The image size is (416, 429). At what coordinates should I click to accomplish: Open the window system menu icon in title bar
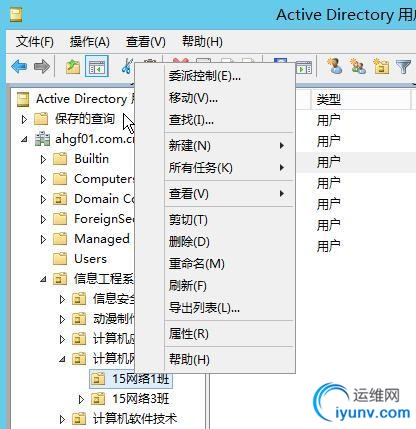[x=16, y=15]
